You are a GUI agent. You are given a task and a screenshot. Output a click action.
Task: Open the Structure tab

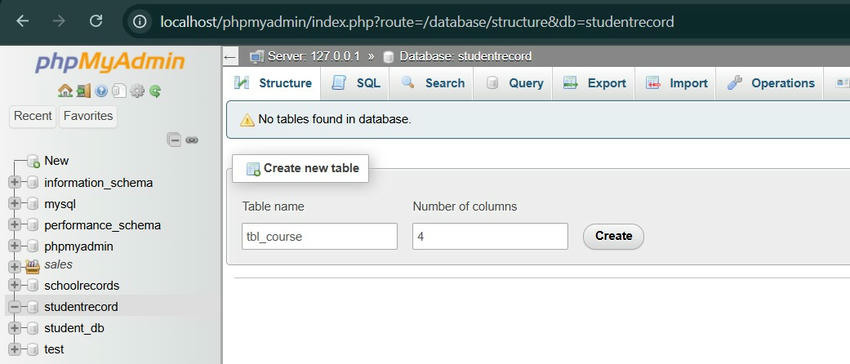[273, 83]
